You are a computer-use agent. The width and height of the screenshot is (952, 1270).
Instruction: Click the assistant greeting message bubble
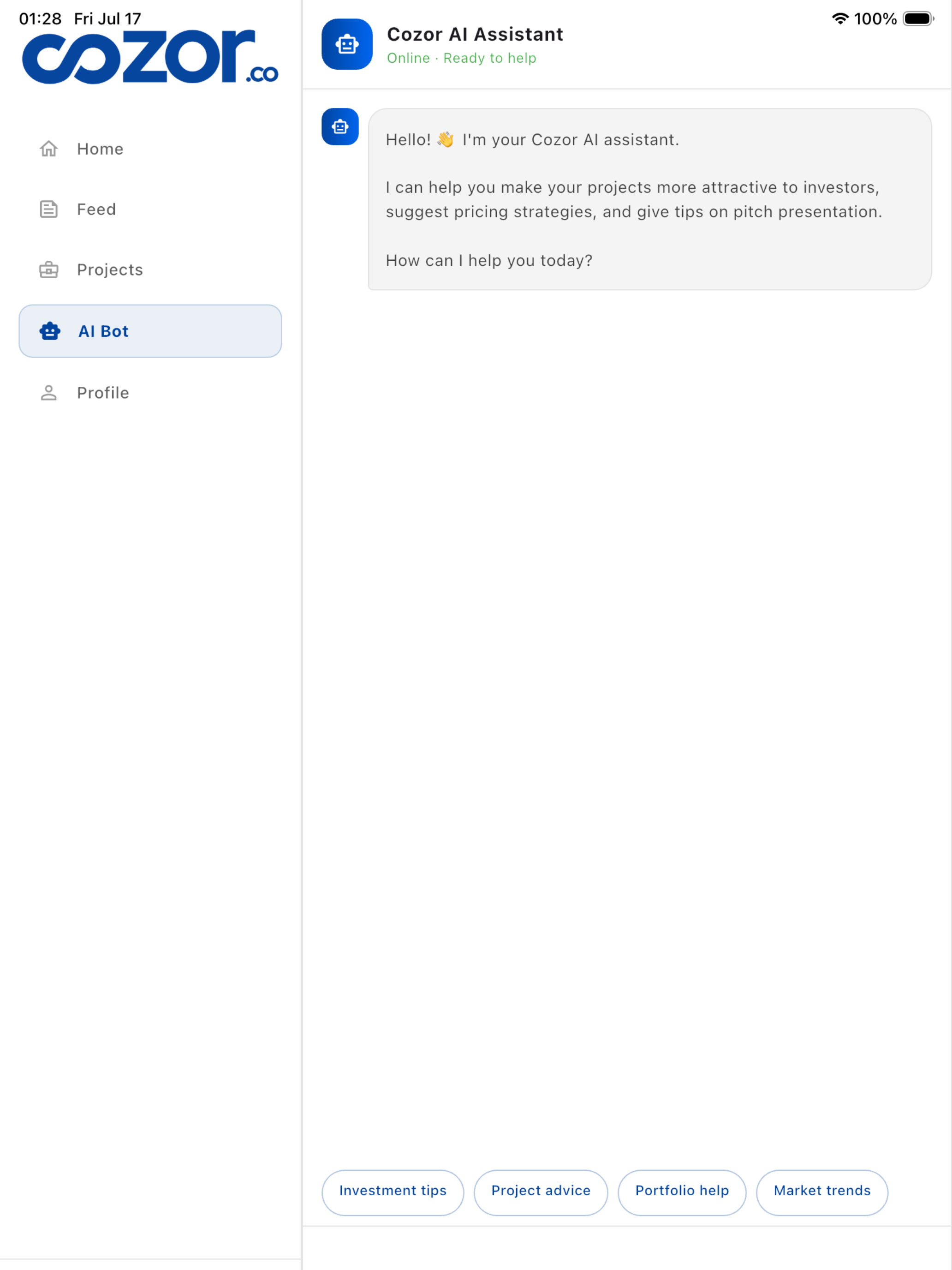point(650,199)
